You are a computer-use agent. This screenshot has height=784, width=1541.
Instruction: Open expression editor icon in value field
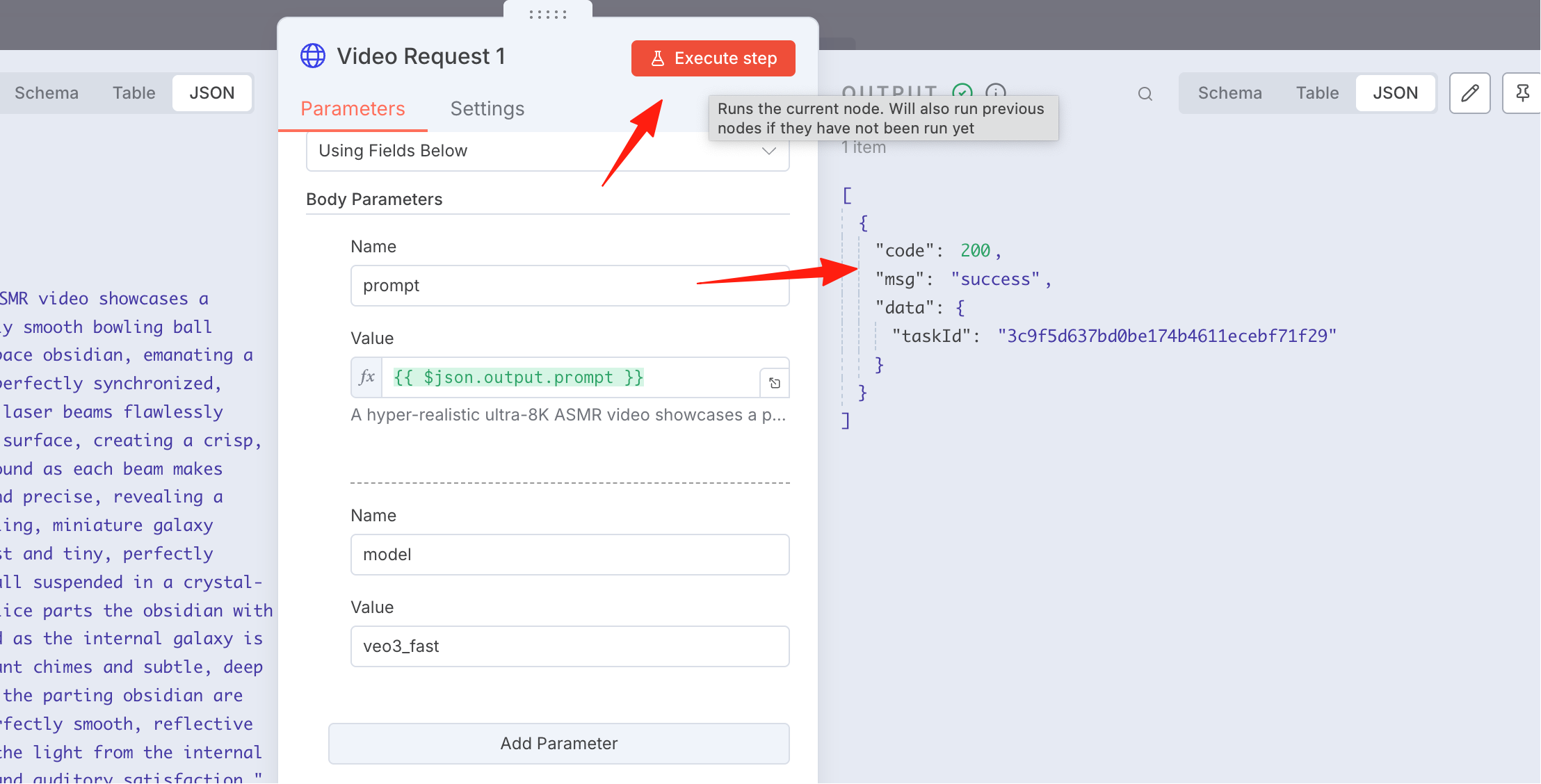775,382
